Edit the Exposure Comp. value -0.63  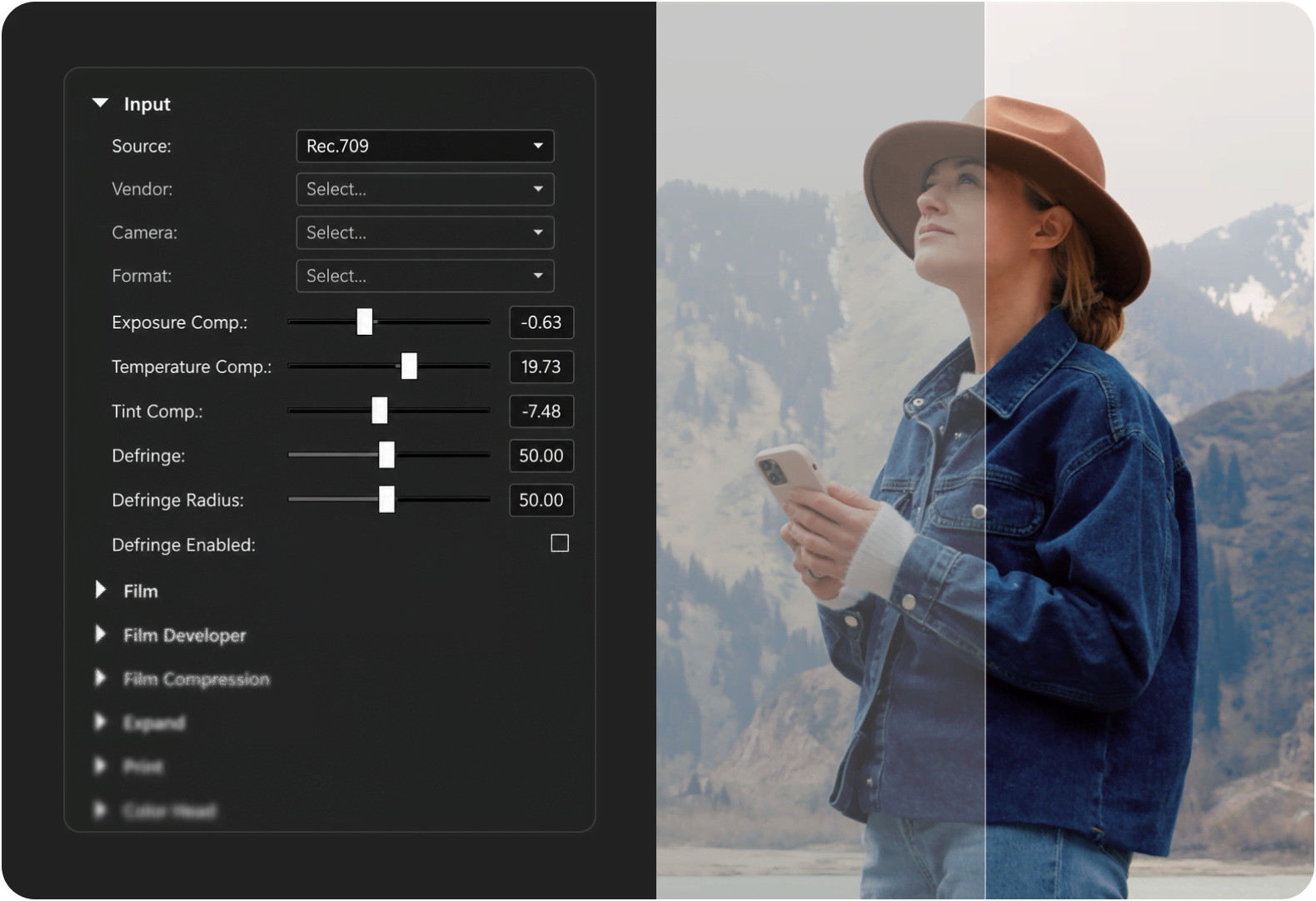pyautogui.click(x=541, y=322)
